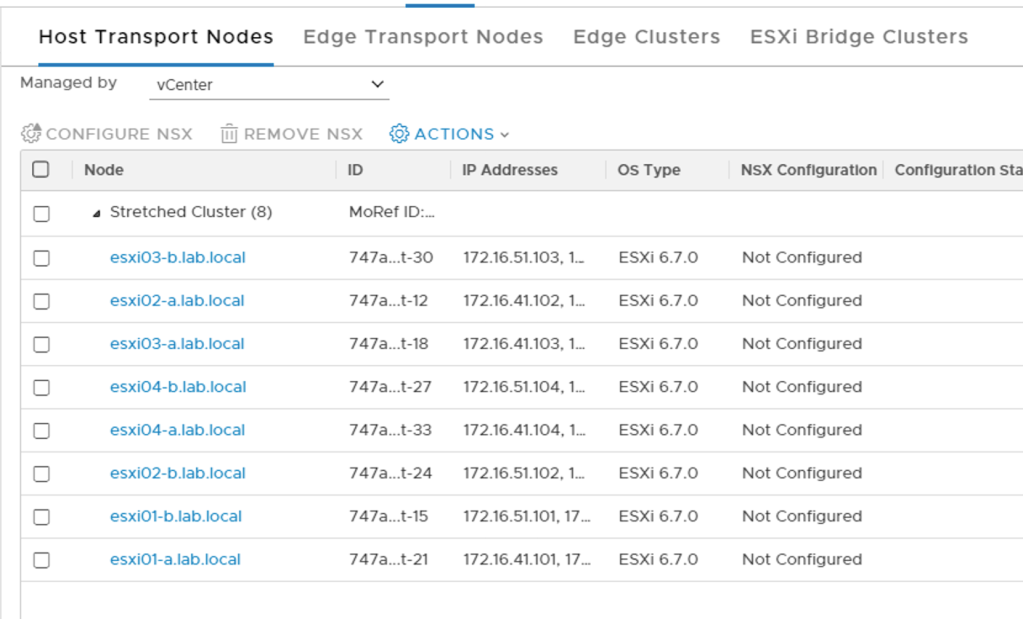Open the esxi02-b.lab.local node details
Screen dimensions: 1023x619
point(177,473)
